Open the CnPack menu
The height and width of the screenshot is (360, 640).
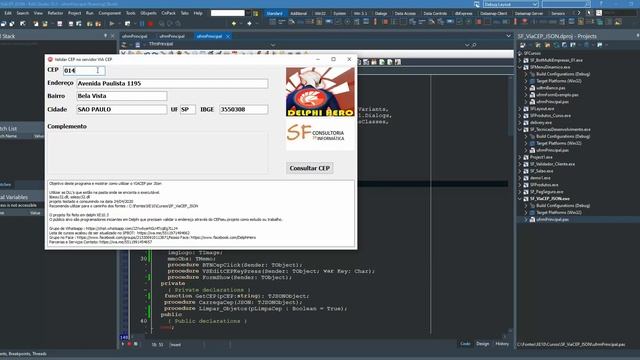[168, 13]
